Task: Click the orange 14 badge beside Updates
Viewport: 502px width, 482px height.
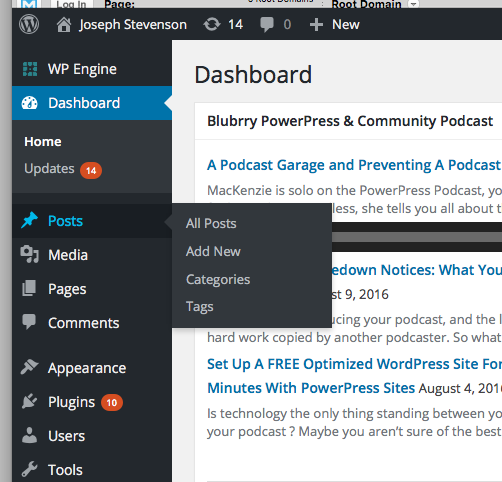Action: (x=91, y=171)
